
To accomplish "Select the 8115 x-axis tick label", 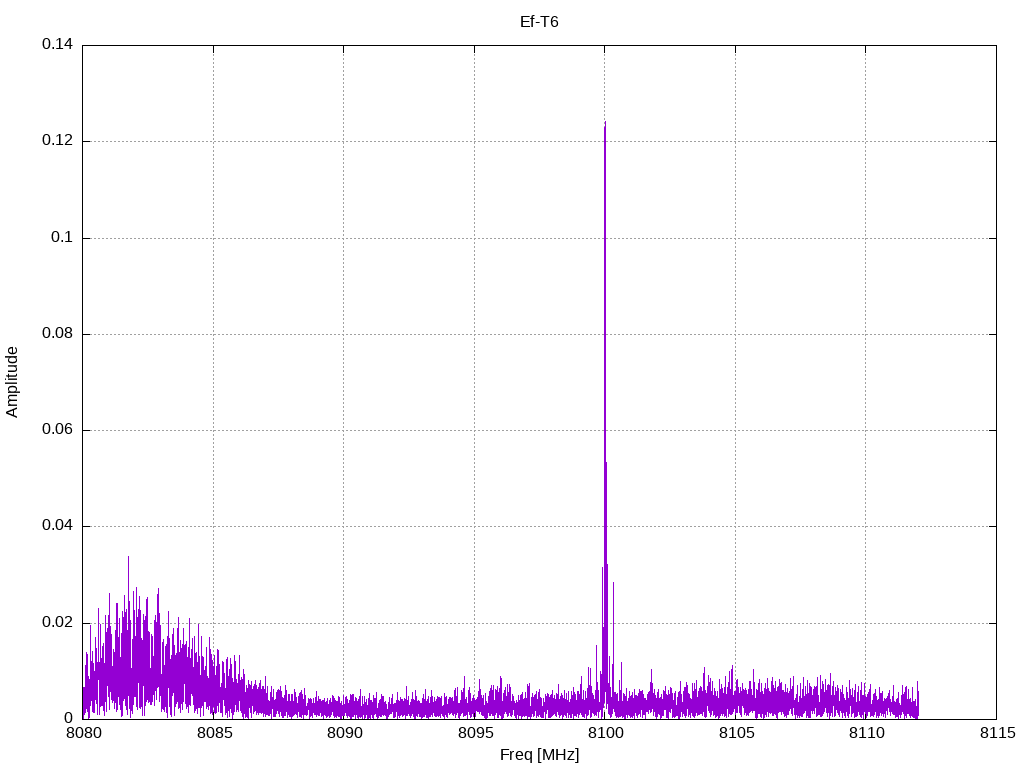I will tap(996, 734).
